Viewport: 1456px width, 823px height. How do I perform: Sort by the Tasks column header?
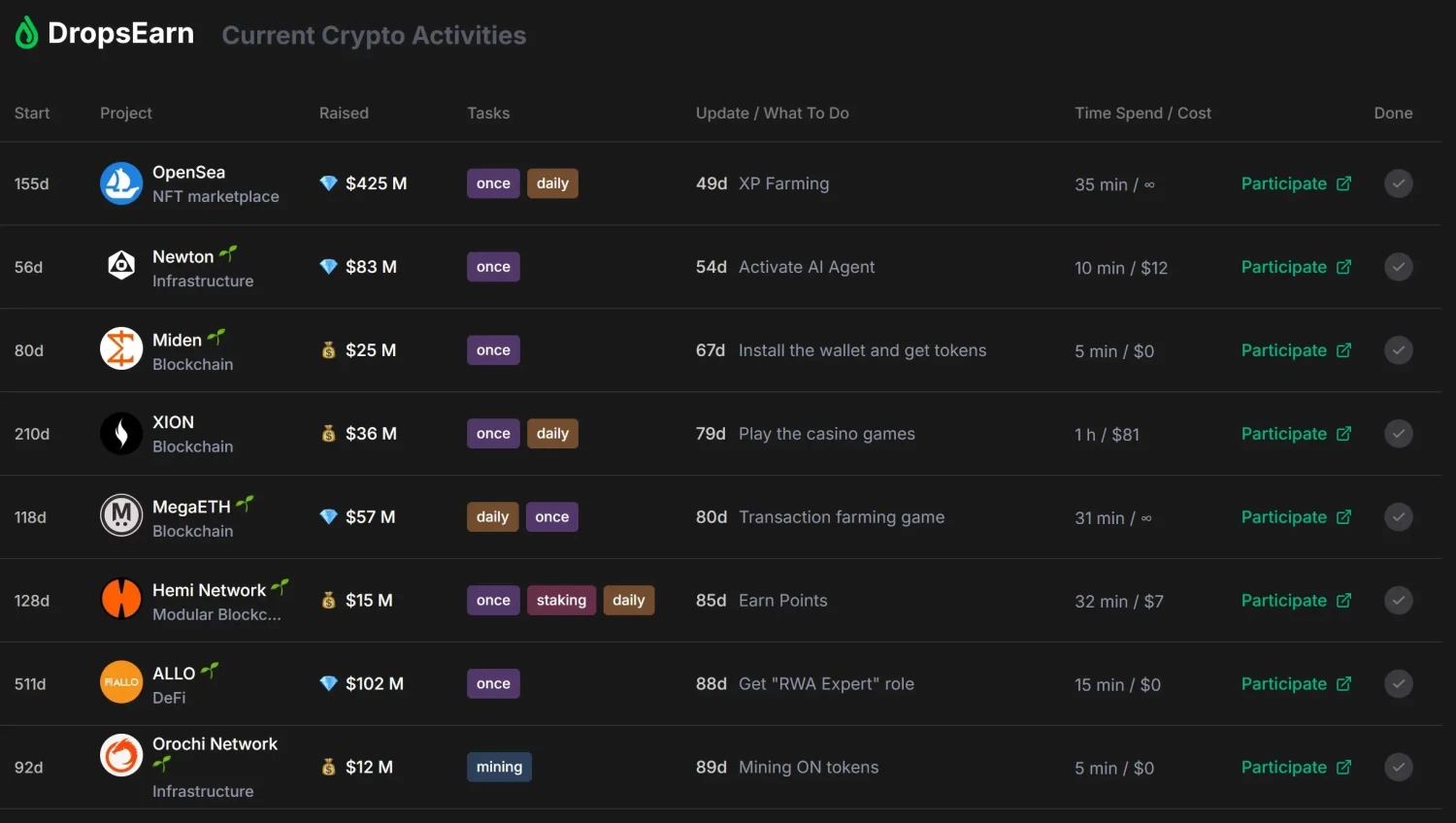(488, 114)
